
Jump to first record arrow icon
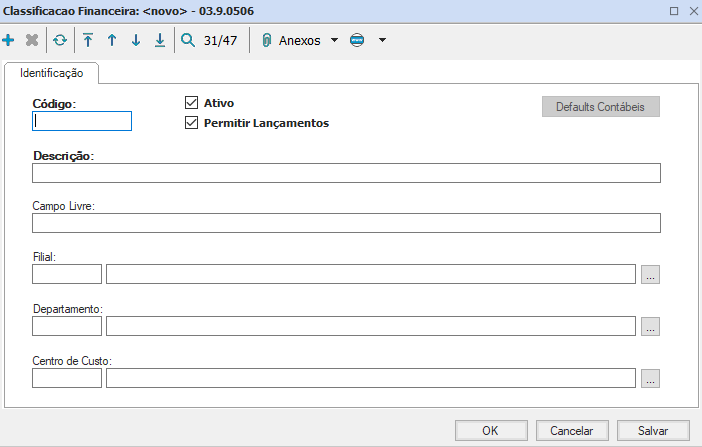click(88, 41)
